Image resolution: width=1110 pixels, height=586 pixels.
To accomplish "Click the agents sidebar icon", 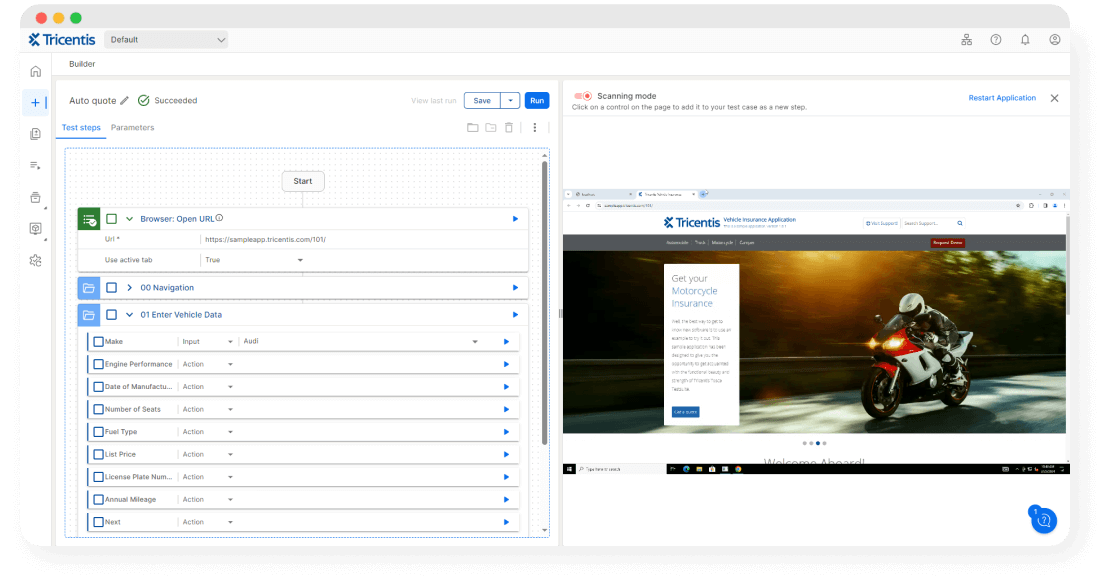I will (35, 228).
